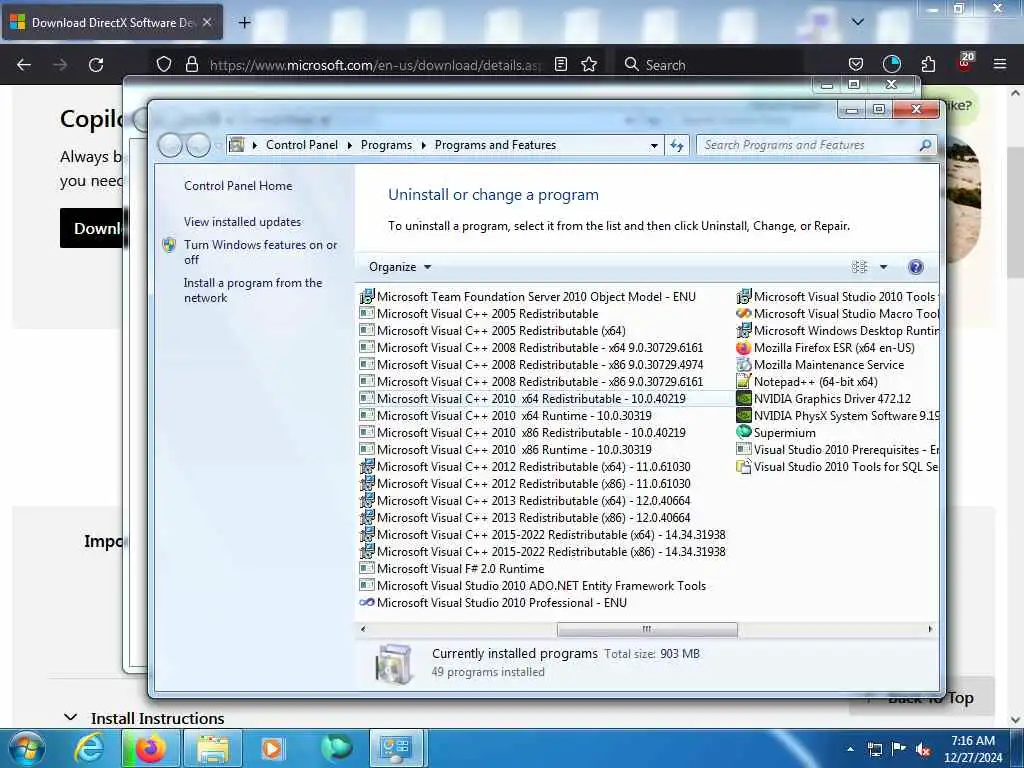Click the NVIDIA Graphics Driver 472.12 icon
The width and height of the screenshot is (1024, 768).
(x=744, y=398)
